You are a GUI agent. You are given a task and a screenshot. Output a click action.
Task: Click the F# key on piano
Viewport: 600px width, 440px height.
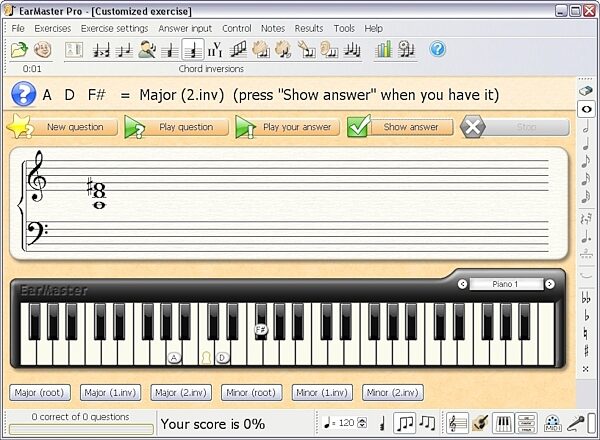tap(261, 321)
